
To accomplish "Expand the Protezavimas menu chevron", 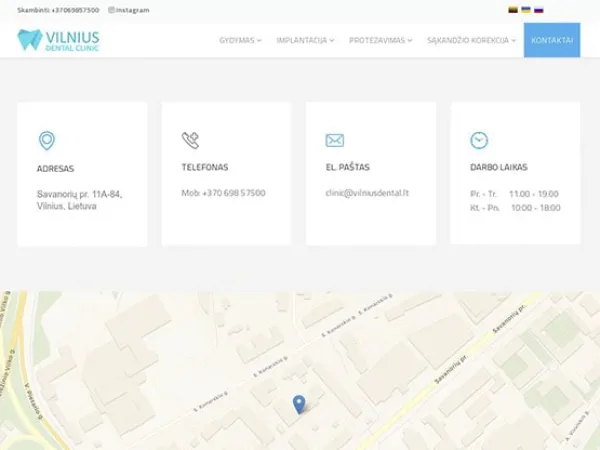I will click(410, 41).
